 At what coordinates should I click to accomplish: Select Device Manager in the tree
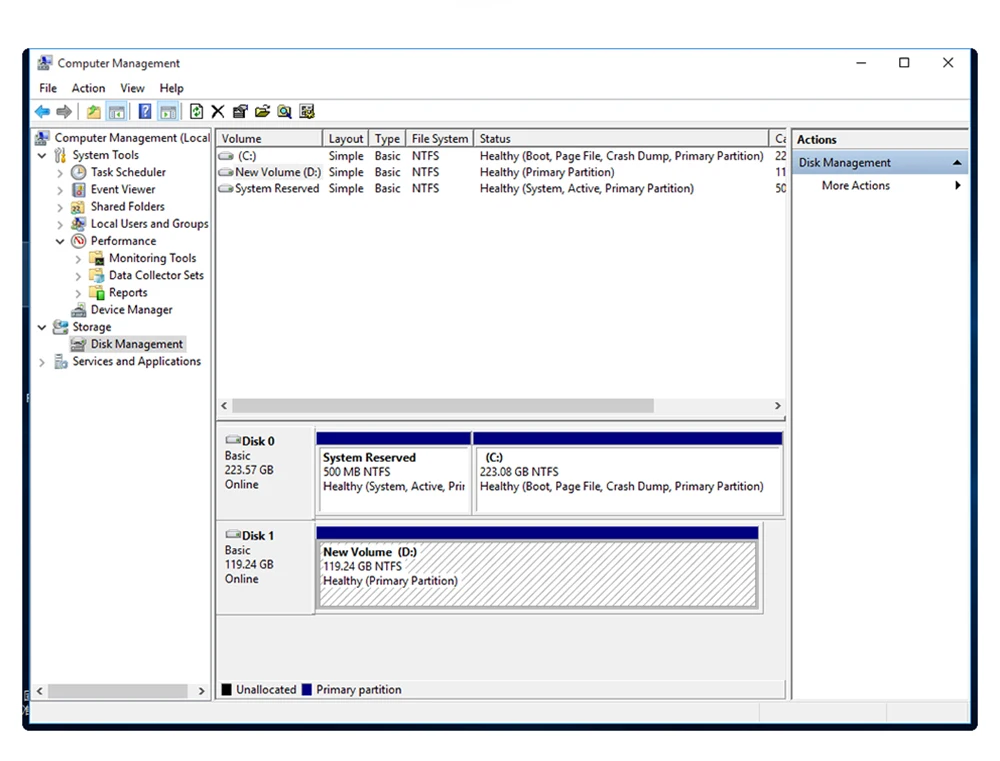pyautogui.click(x=131, y=310)
